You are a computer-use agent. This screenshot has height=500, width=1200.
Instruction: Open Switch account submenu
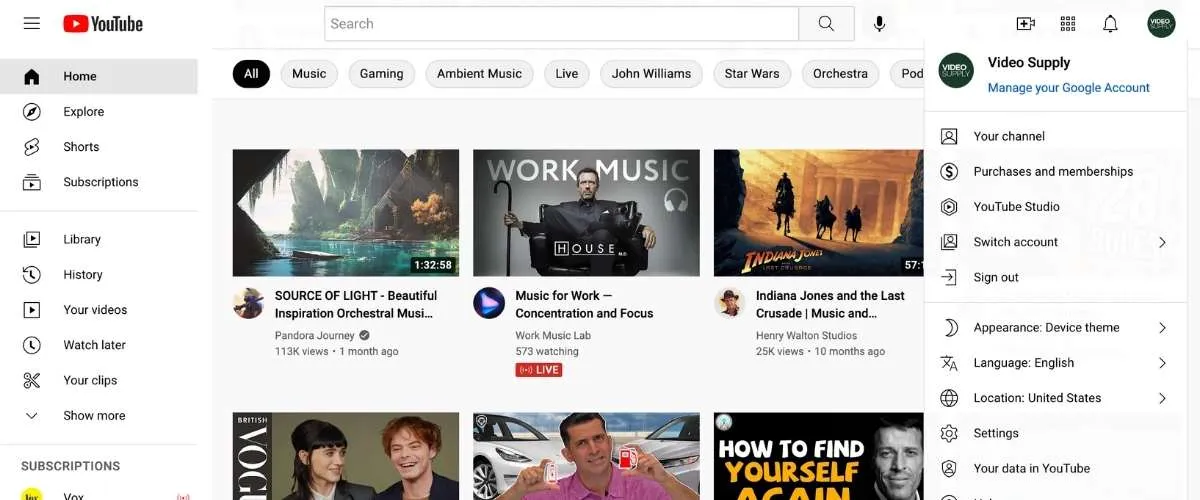[1055, 242]
